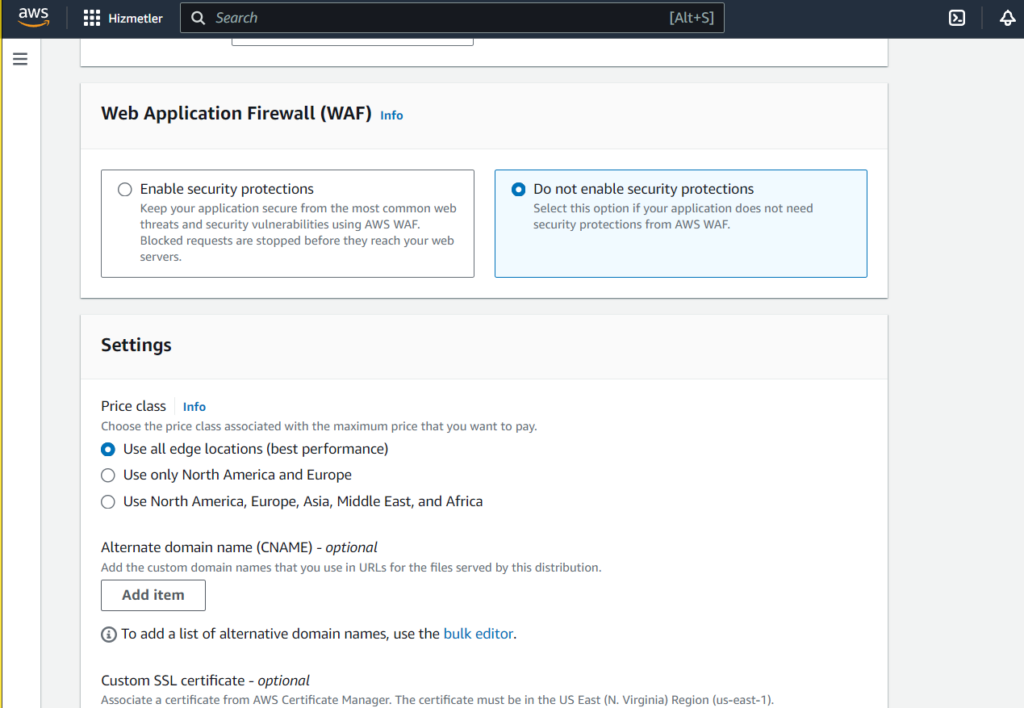Choose Use all edge locations option
Viewport: 1024px width, 708px height.
[x=108, y=449]
